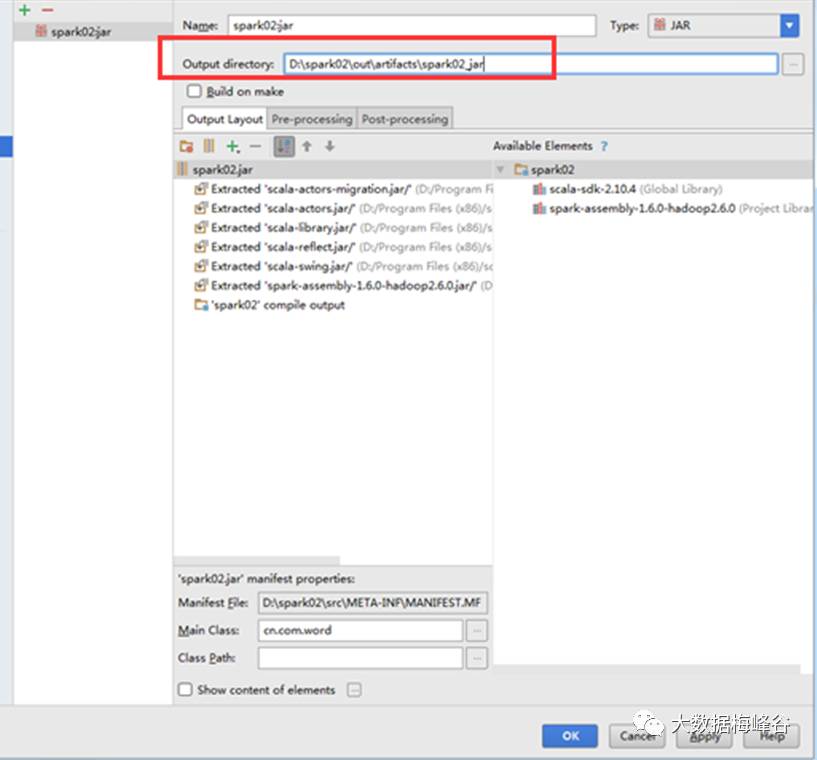
Task: Switch to the Post-processing tab
Action: point(405,119)
